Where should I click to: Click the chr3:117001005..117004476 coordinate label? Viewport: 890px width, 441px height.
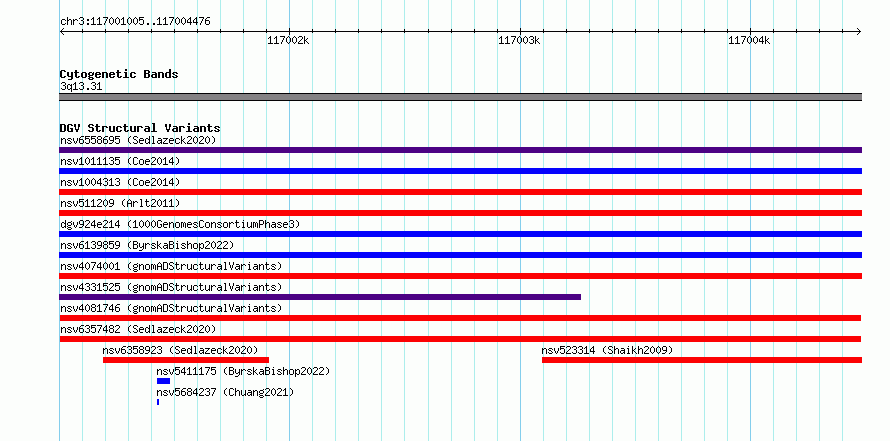tap(135, 22)
